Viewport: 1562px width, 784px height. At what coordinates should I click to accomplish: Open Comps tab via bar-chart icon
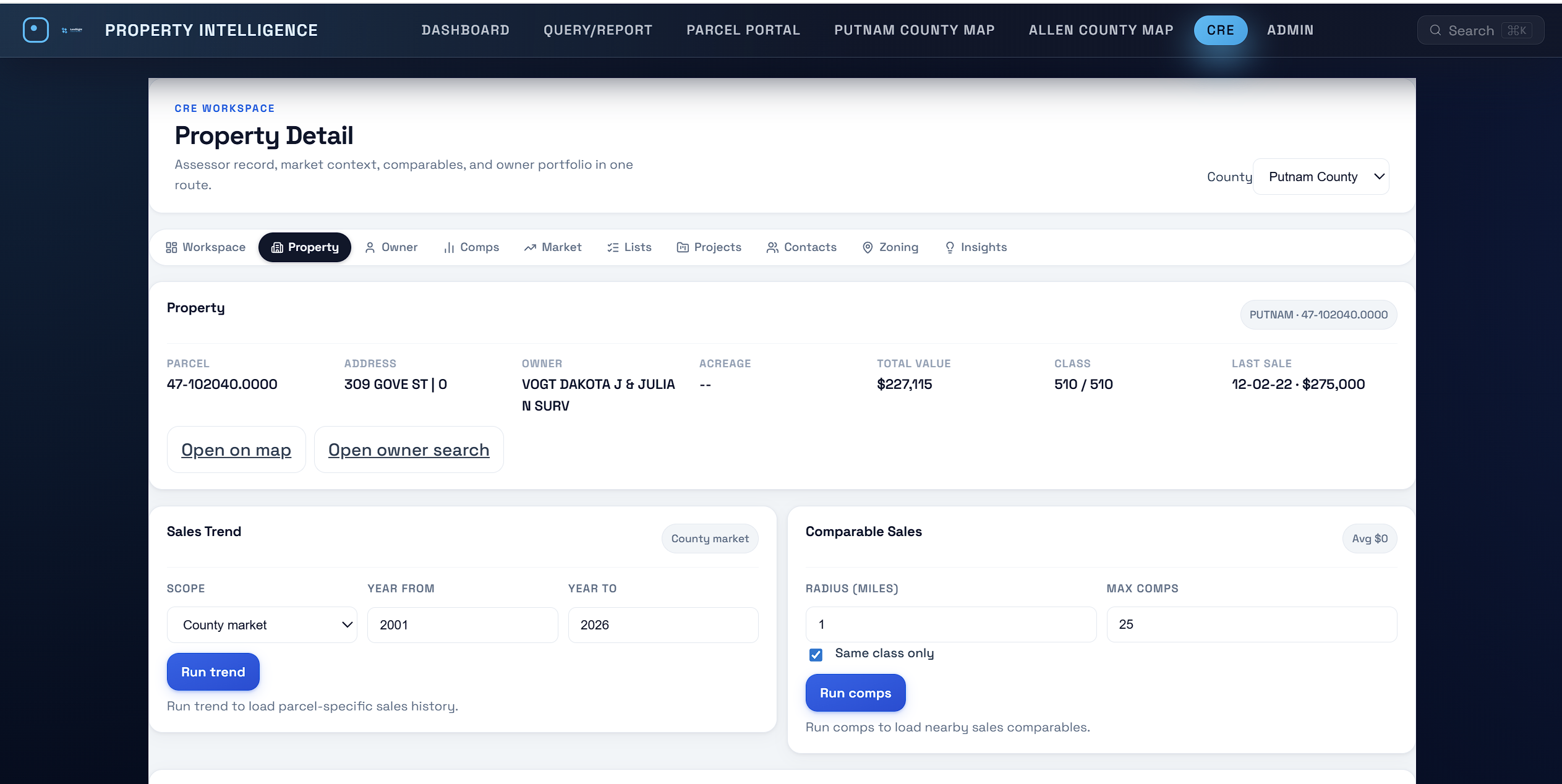(x=449, y=247)
